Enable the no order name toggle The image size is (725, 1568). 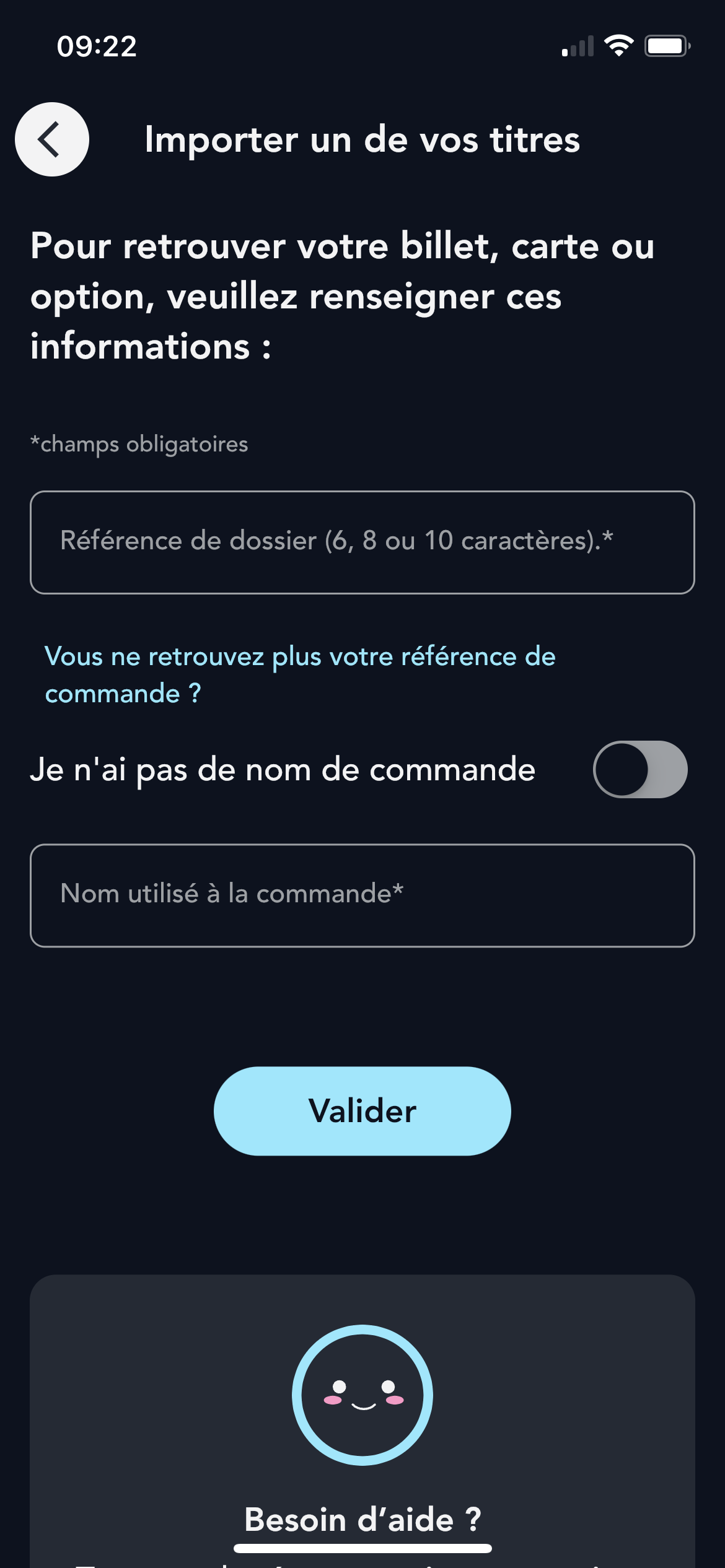pyautogui.click(x=640, y=769)
